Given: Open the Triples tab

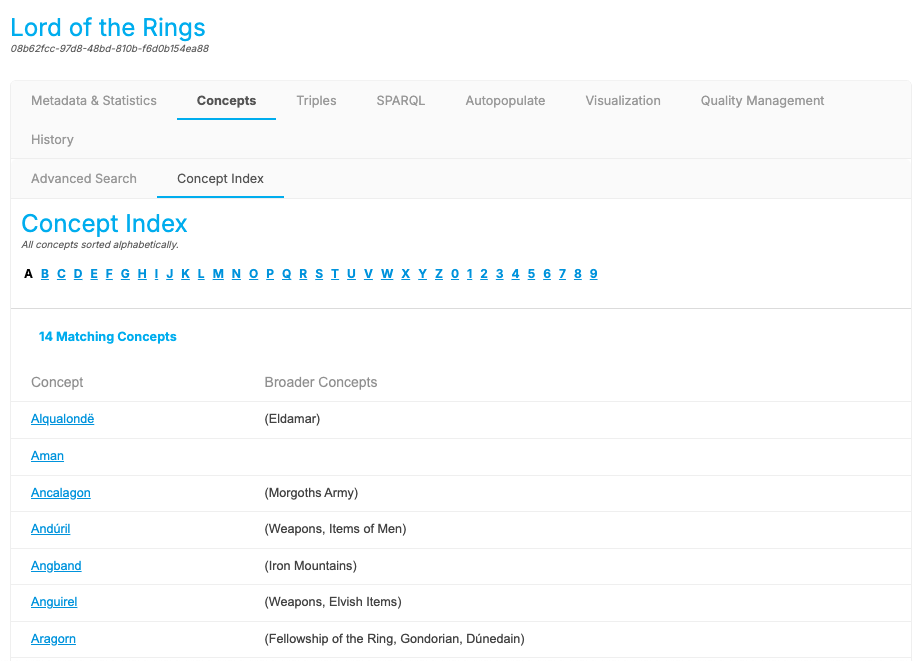Looking at the screenshot, I should [316, 100].
